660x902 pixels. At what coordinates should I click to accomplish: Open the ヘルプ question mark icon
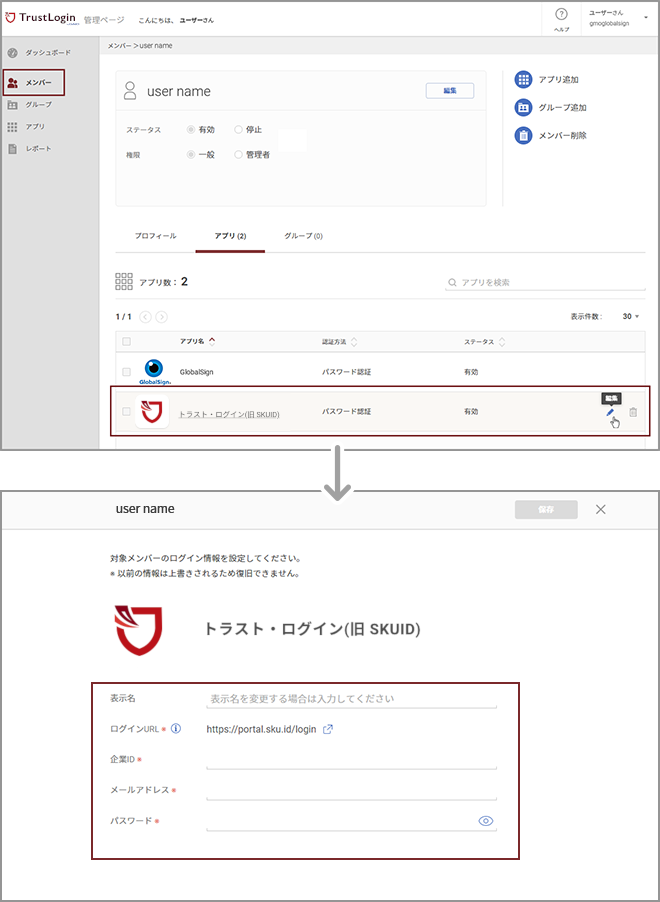(x=562, y=14)
